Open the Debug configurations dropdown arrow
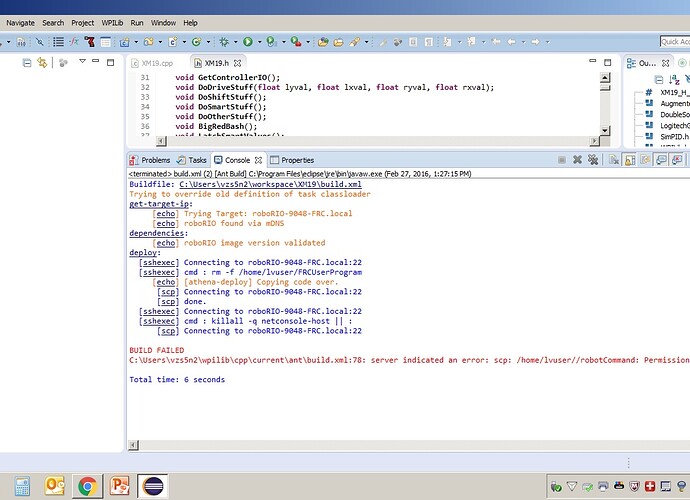This screenshot has width=690, height=500. point(235,42)
